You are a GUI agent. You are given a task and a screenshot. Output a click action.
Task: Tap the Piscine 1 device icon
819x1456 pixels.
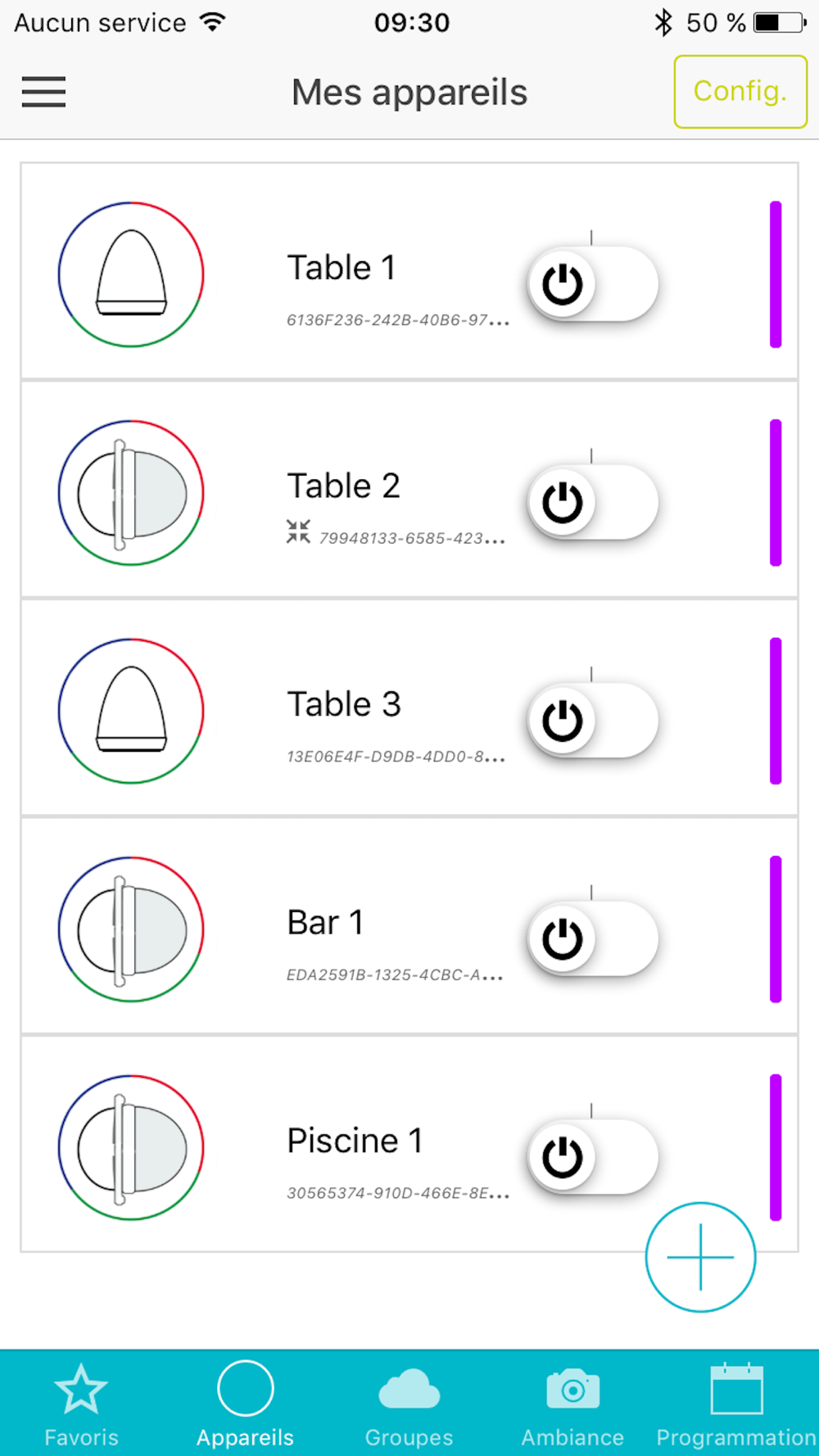(131, 1147)
